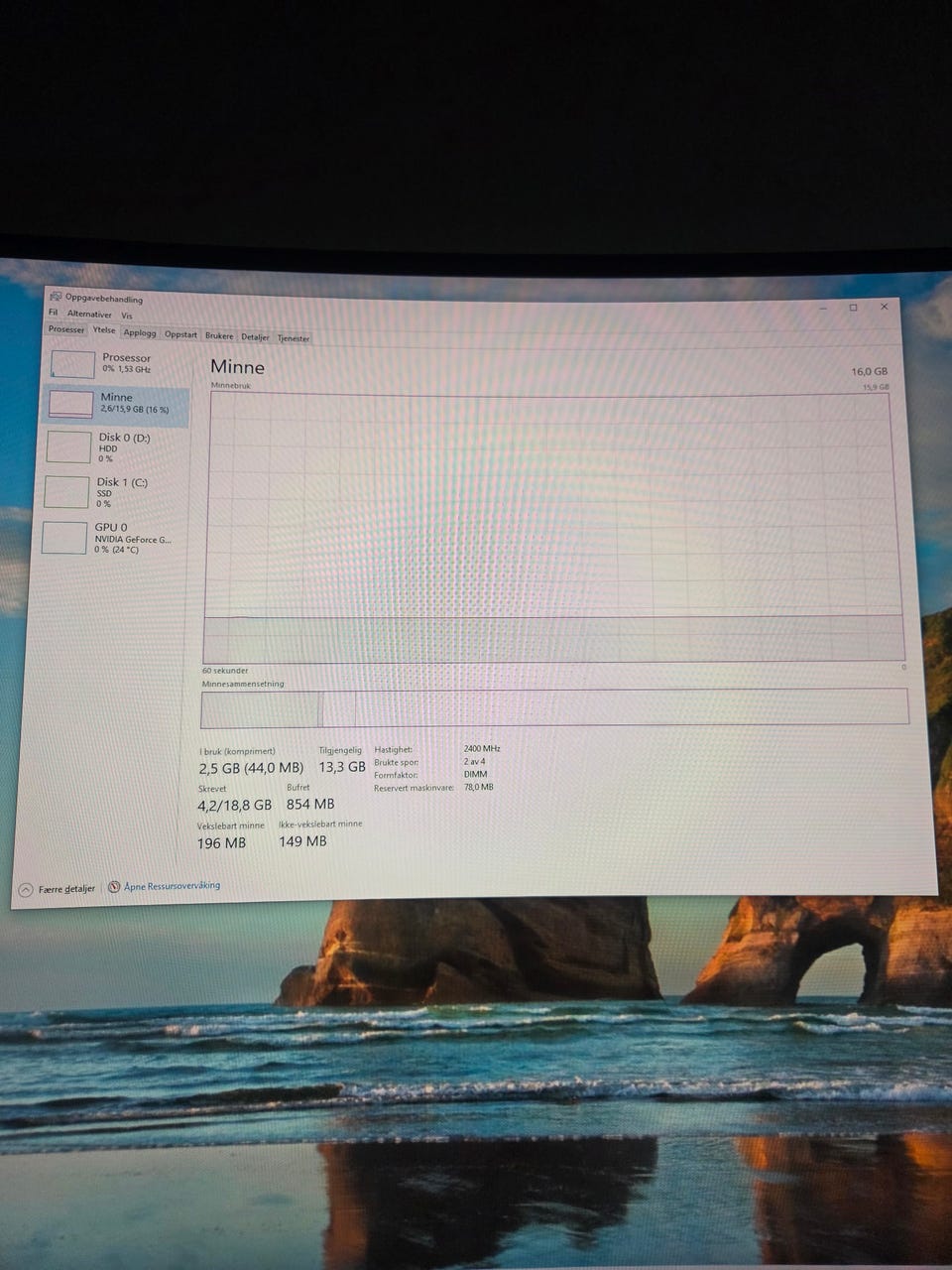
Task: Open the Detaljer tab
Action: coord(255,336)
